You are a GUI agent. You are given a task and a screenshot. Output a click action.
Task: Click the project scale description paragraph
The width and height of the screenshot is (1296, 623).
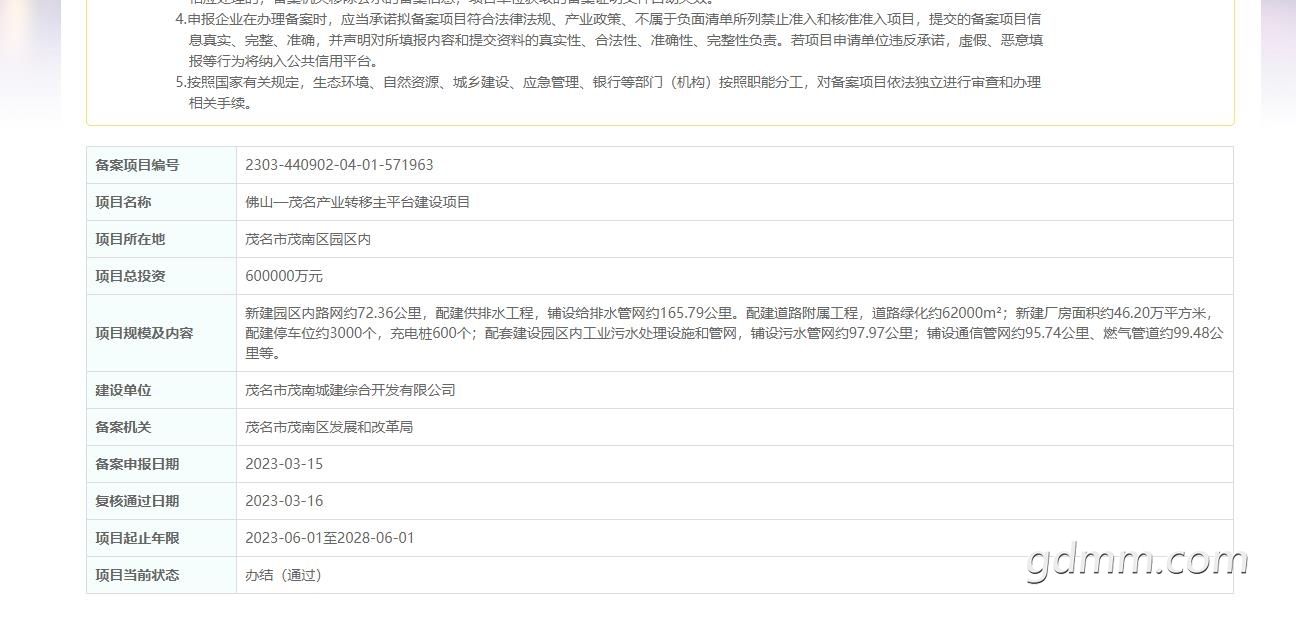coord(734,333)
